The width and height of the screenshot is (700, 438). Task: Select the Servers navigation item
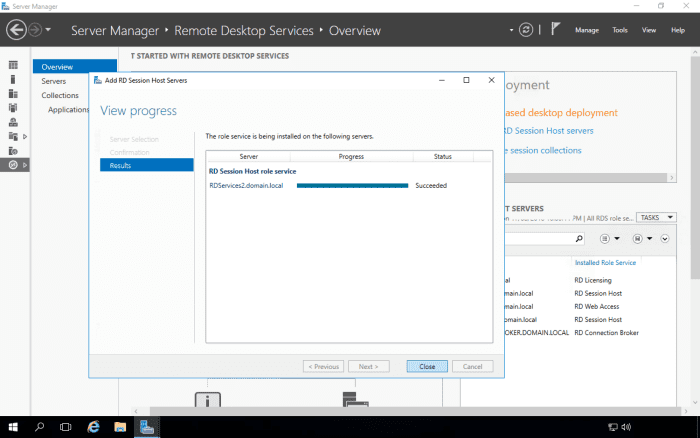pyautogui.click(x=54, y=81)
